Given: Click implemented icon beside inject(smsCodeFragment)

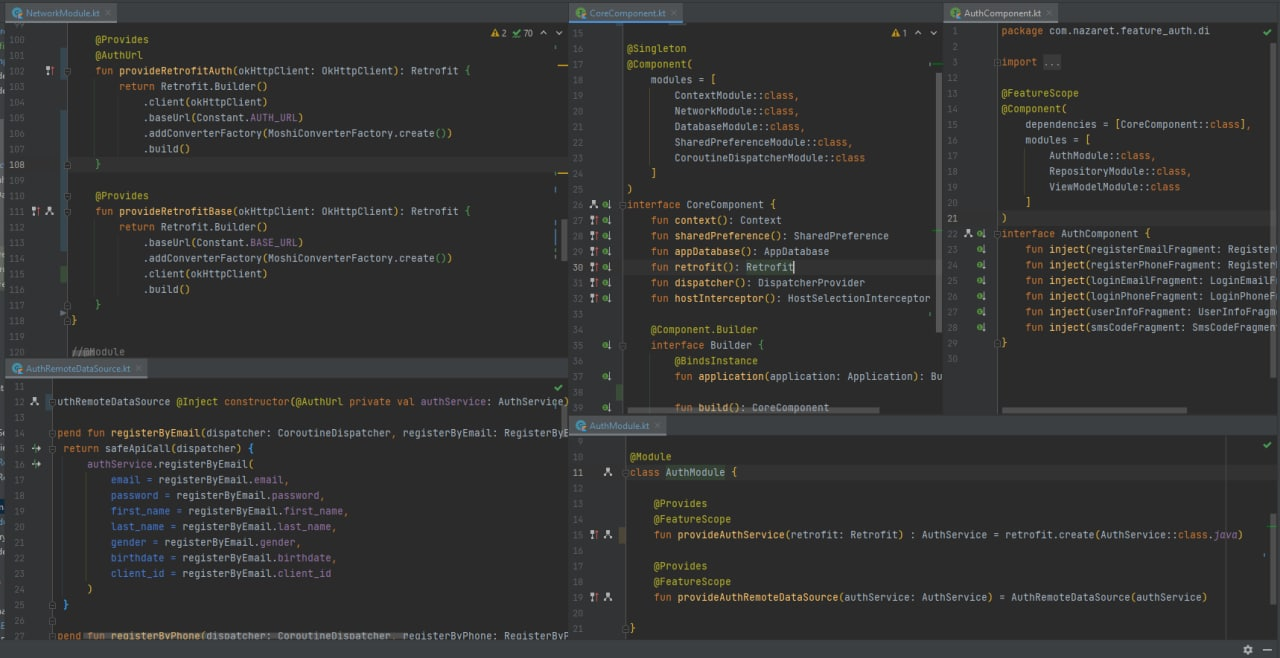Looking at the screenshot, I should (x=980, y=327).
